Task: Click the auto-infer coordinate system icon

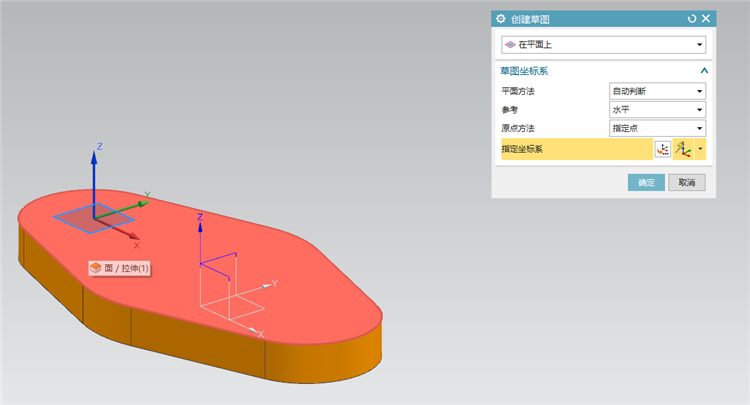Action: point(683,149)
